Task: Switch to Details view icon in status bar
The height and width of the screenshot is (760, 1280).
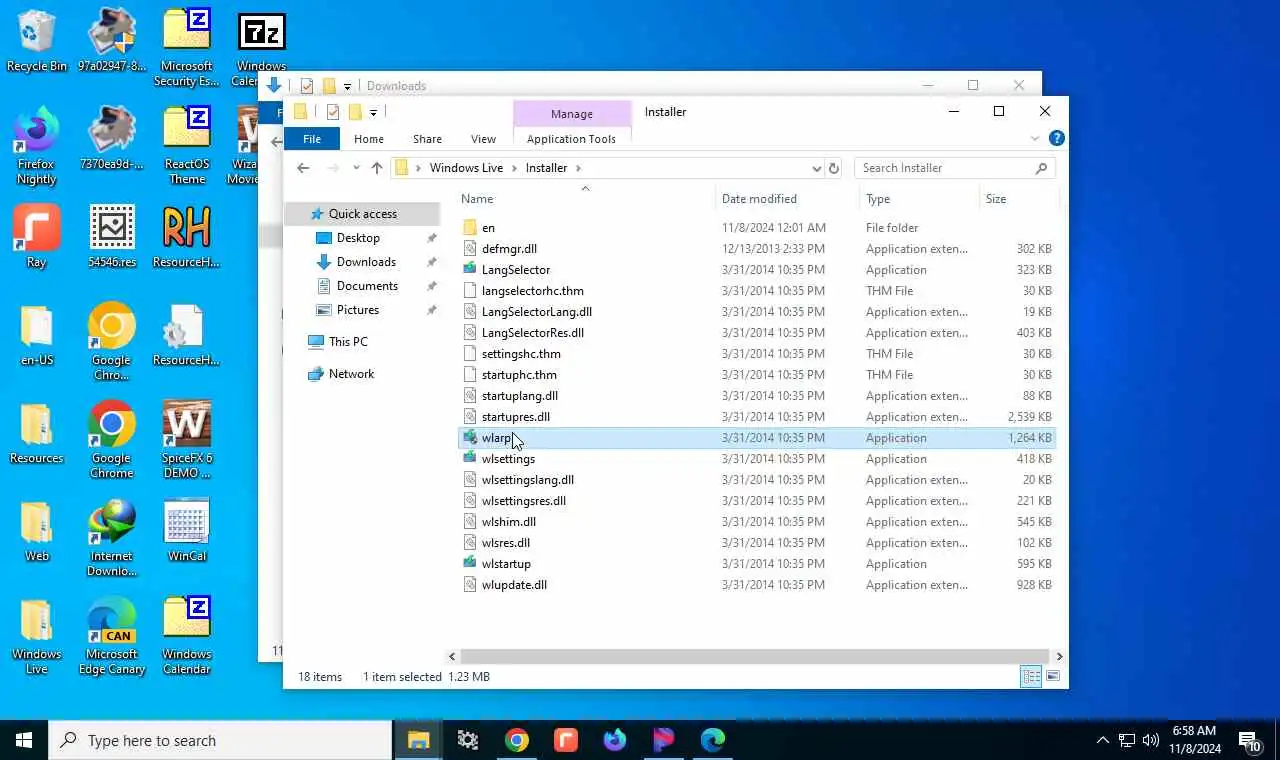Action: pyautogui.click(x=1030, y=677)
